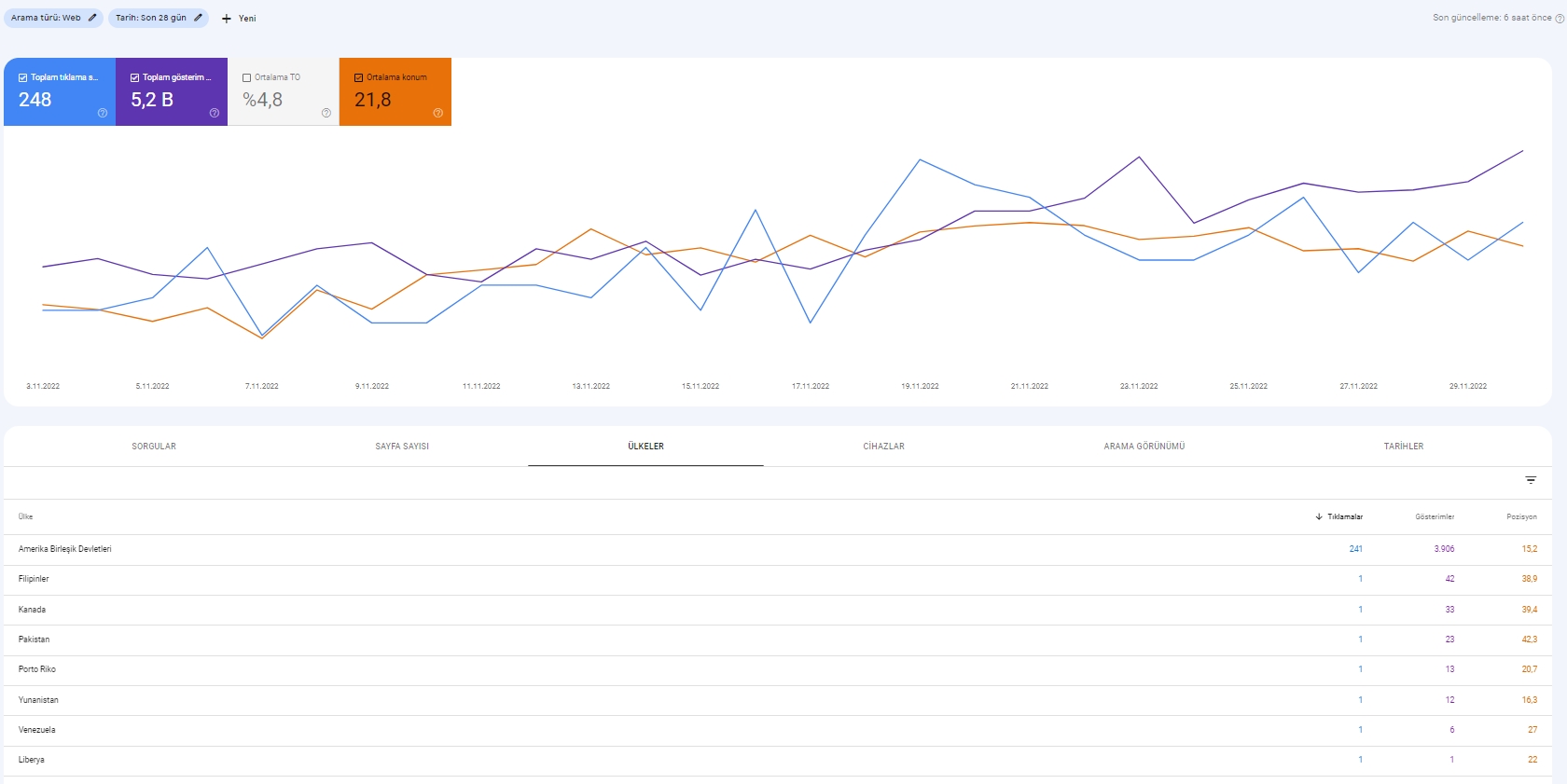Edit the Tarih: Son 28 gün filter pencil
This screenshot has width=1567, height=784.
(x=198, y=18)
